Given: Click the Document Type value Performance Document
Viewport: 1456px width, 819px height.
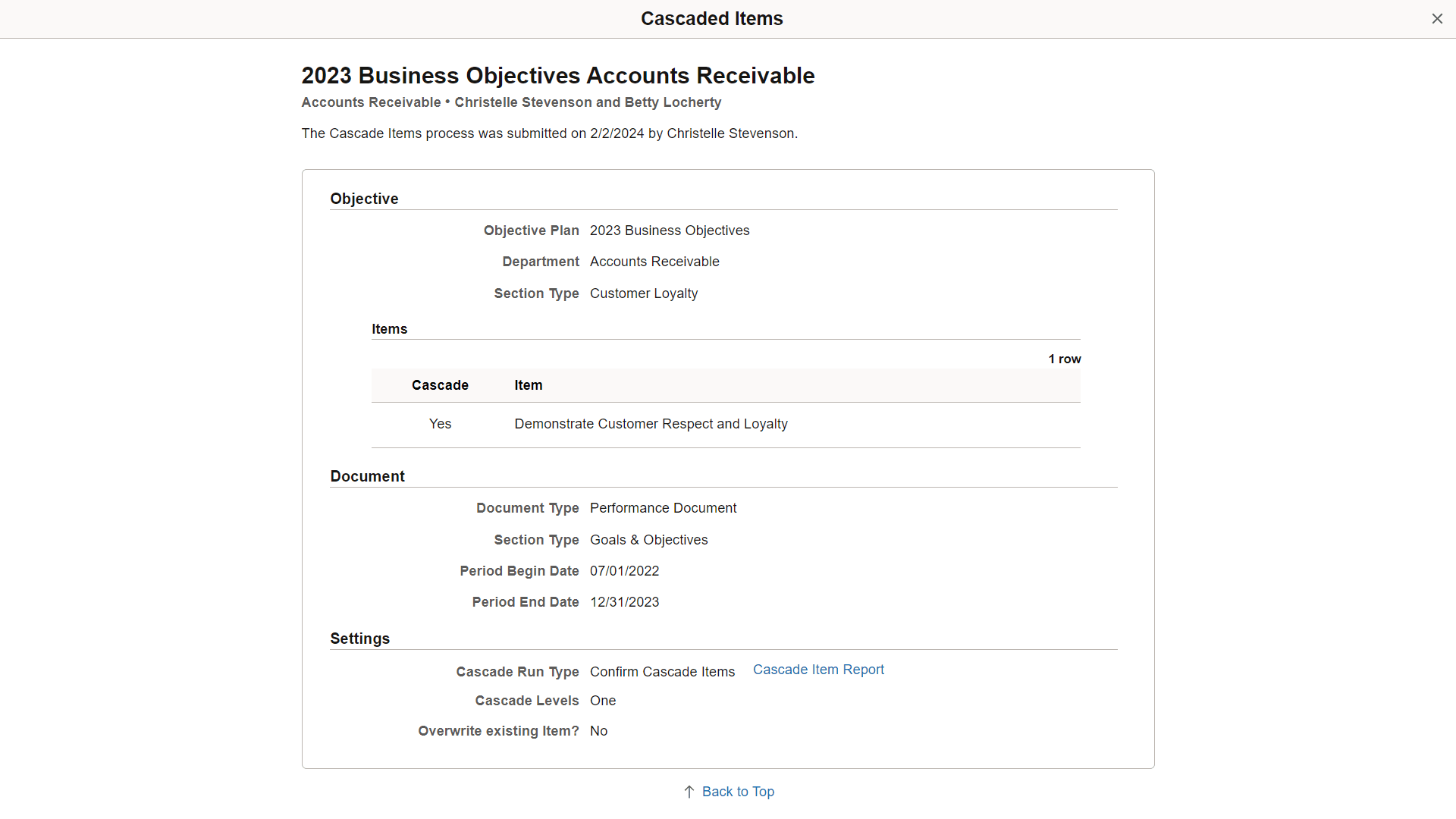Looking at the screenshot, I should click(x=663, y=508).
